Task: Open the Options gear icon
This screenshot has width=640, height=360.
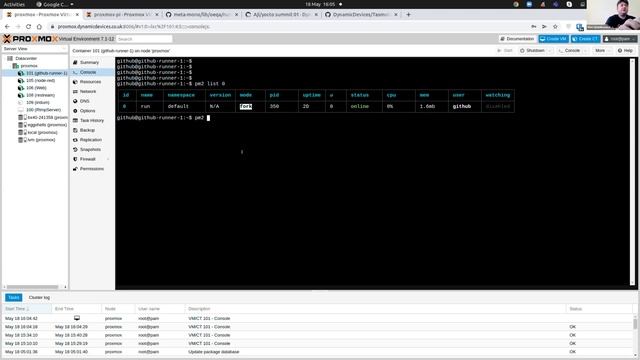Action: (75, 111)
